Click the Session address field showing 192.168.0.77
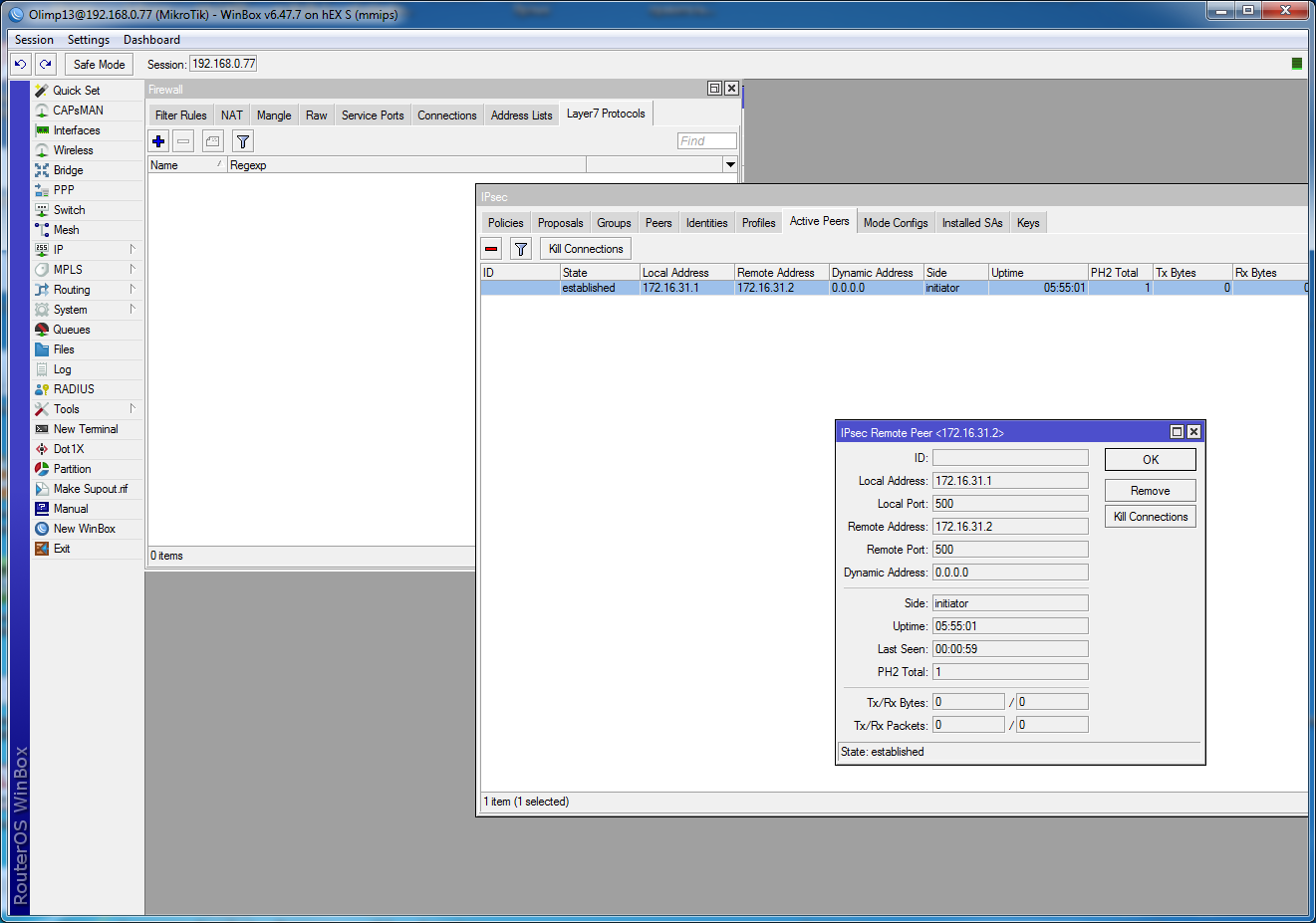 (x=224, y=64)
